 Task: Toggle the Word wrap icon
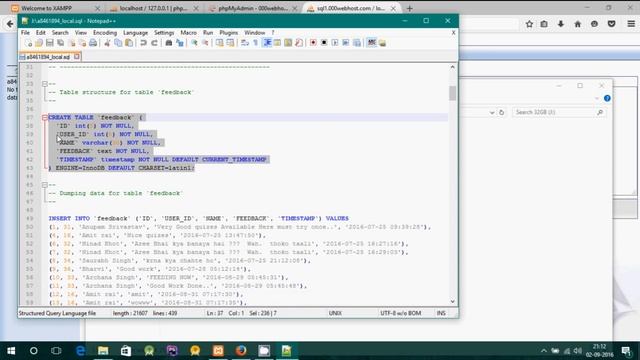(x=245, y=43)
